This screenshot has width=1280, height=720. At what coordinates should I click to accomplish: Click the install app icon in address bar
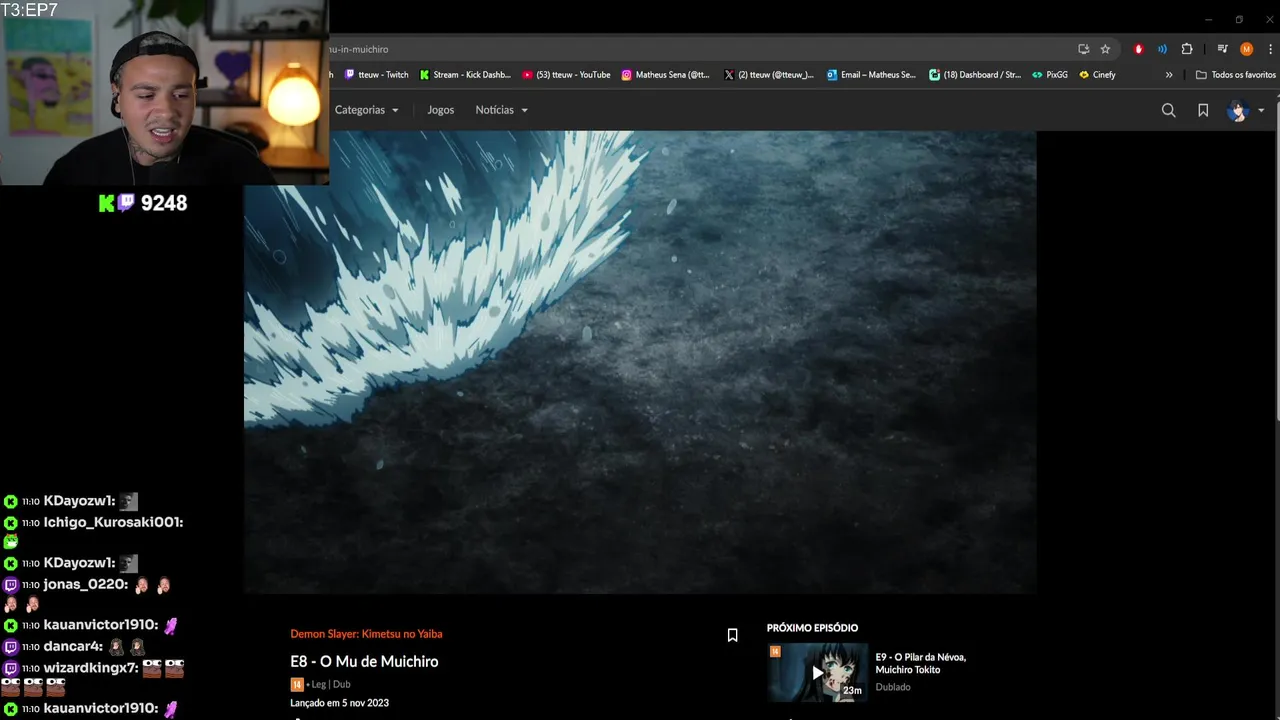coord(1083,49)
